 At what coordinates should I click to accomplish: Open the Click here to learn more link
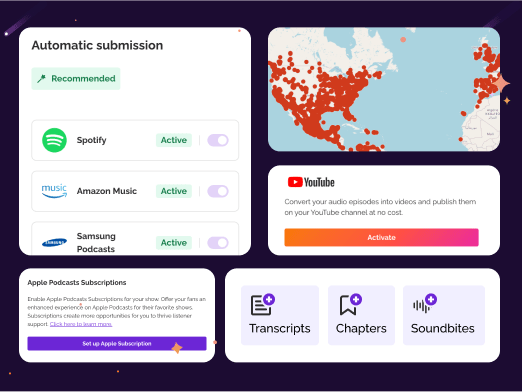[81, 324]
